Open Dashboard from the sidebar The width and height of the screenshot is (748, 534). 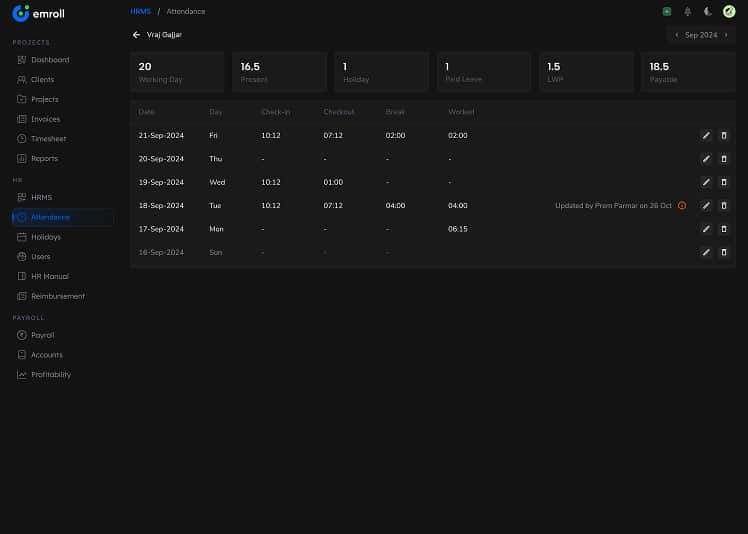(50, 60)
